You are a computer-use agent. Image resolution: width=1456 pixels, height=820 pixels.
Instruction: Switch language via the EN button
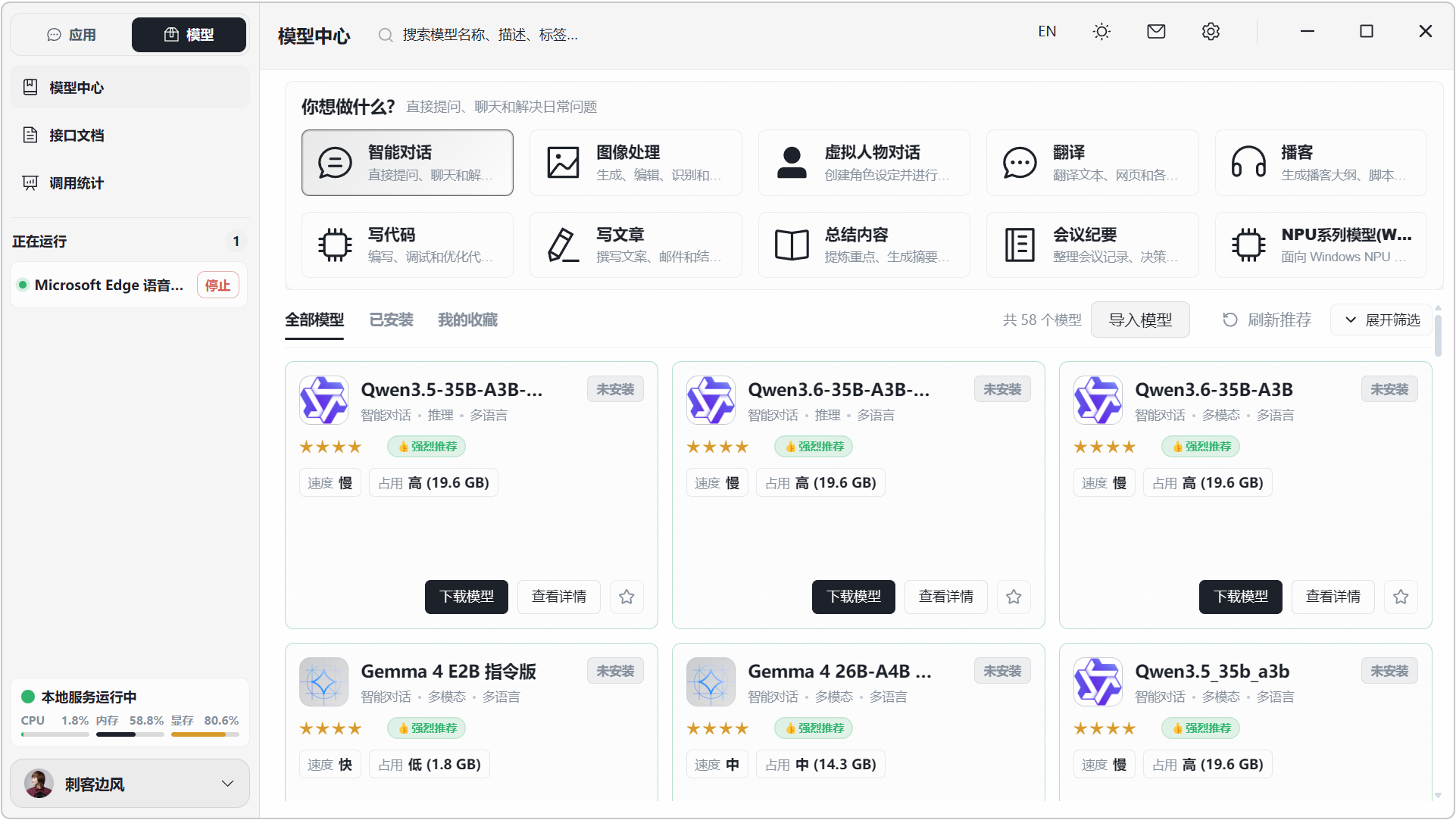tap(1047, 32)
